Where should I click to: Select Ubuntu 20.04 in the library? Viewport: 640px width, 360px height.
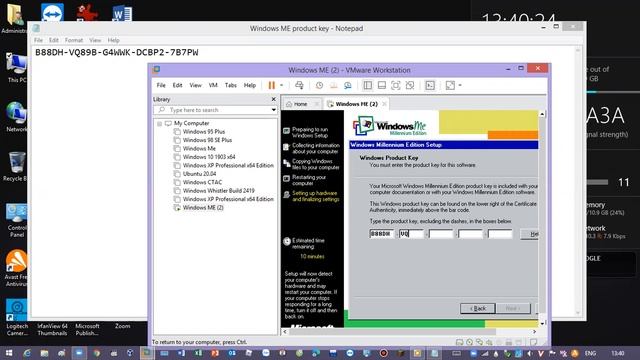[199, 174]
